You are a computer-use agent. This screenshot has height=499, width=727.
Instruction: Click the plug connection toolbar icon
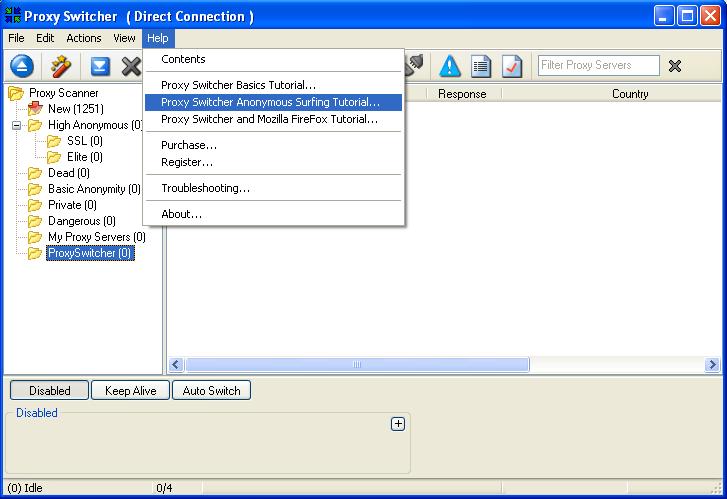414,65
